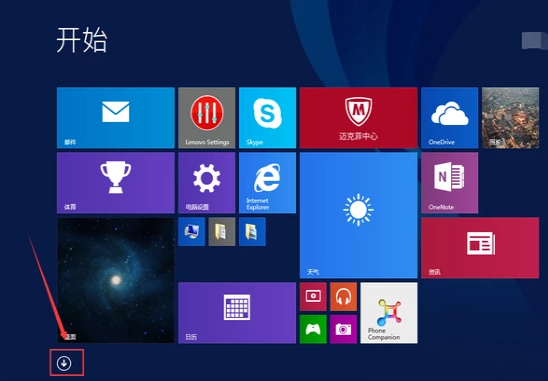Screen dimensions: 548x381
Task: Open the Desktop galaxy tile
Action: point(116,280)
